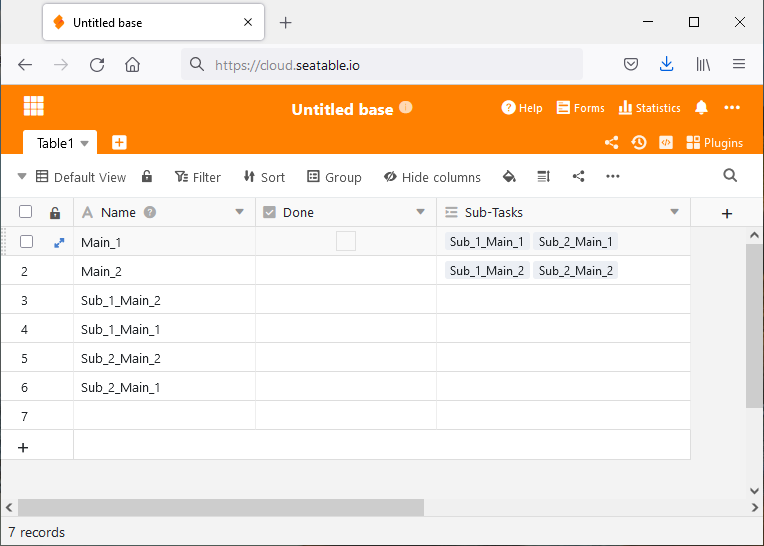
Task: Click the add new table plus icon
Action: (119, 143)
